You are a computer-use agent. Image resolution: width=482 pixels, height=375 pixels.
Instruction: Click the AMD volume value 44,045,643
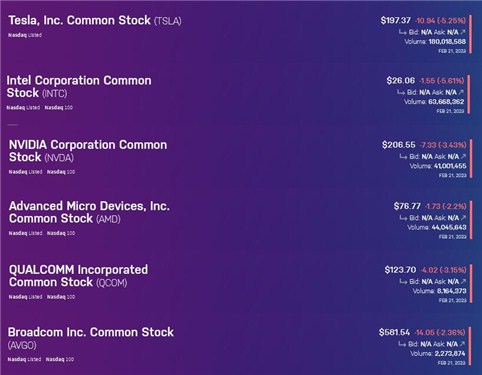(449, 228)
